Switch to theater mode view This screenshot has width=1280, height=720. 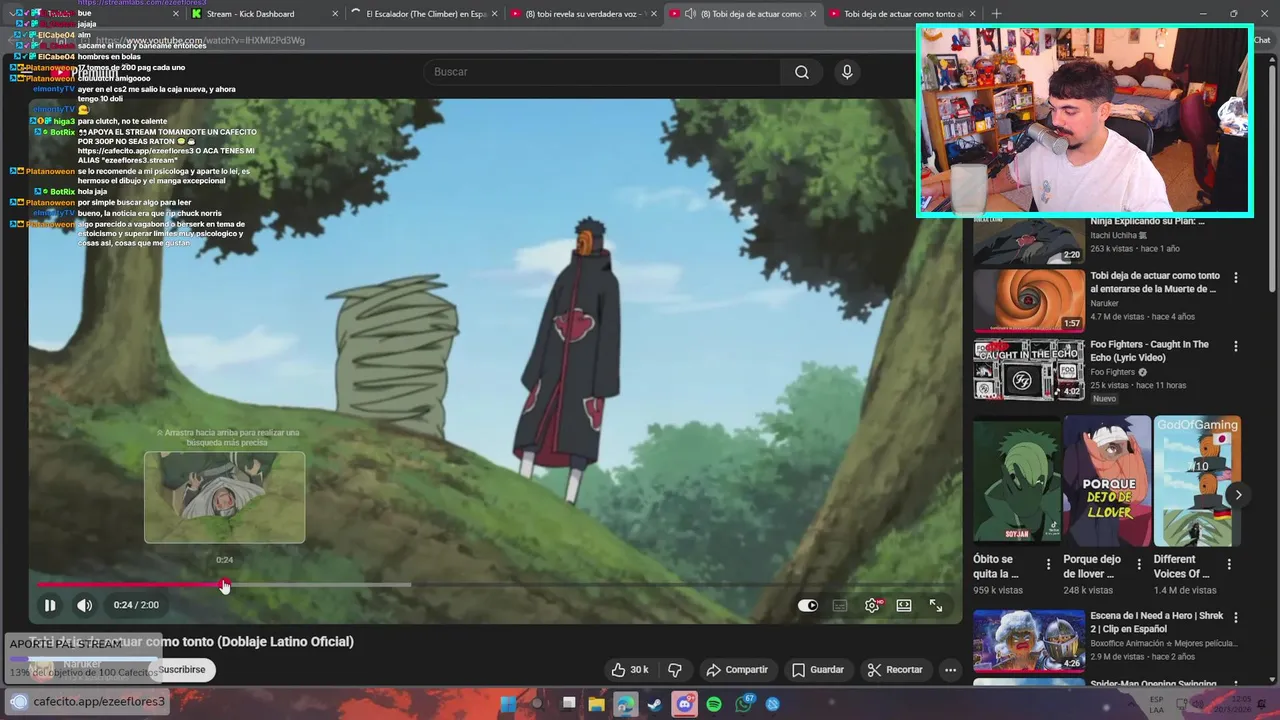click(904, 605)
